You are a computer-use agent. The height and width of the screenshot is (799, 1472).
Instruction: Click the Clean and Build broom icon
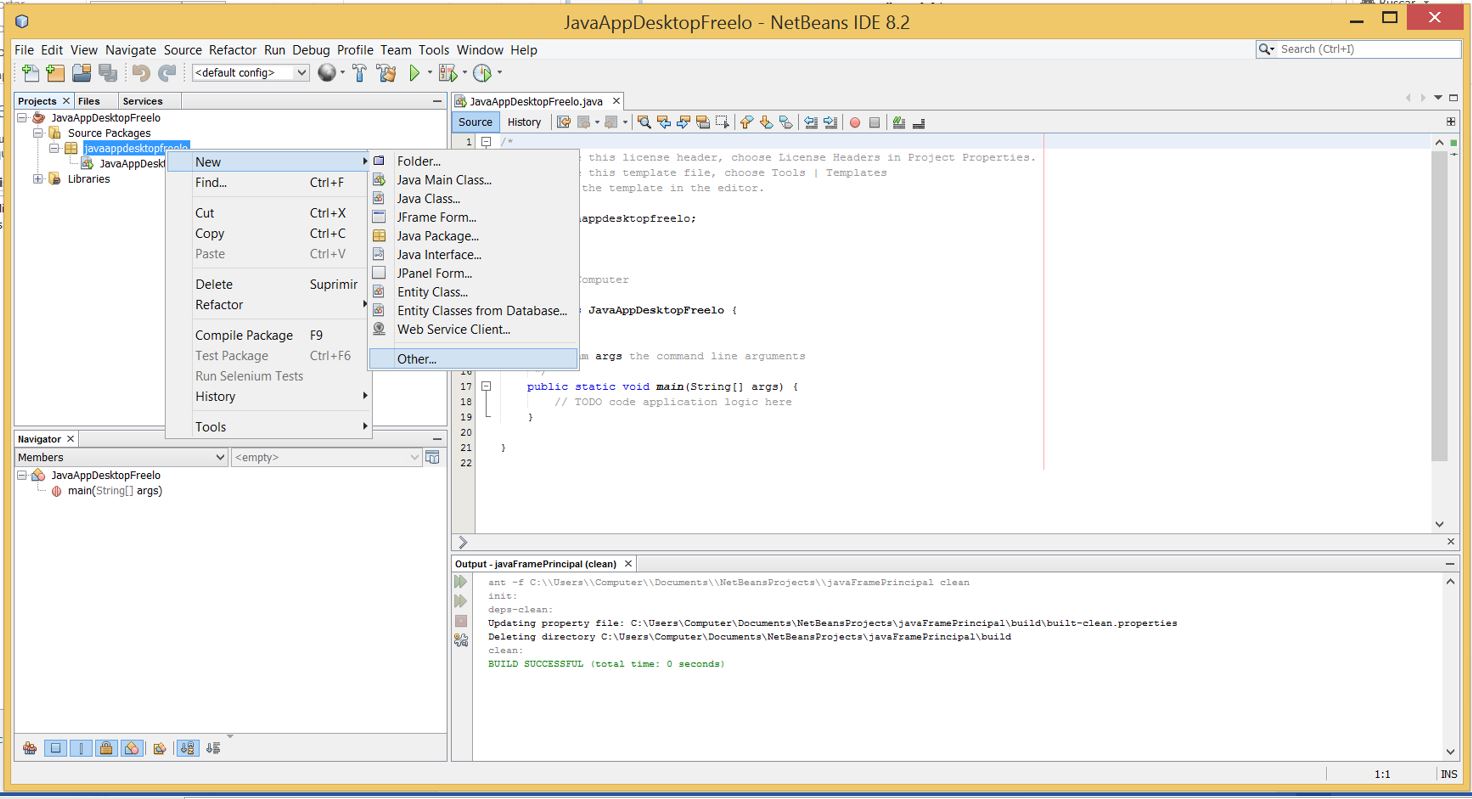tap(386, 73)
